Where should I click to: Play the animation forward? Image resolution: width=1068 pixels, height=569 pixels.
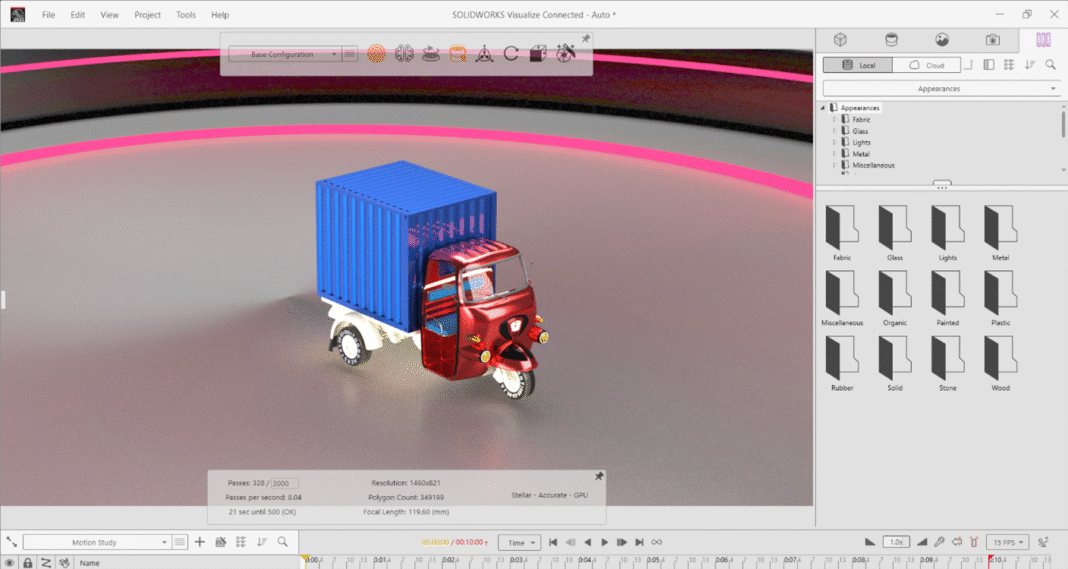click(x=604, y=542)
